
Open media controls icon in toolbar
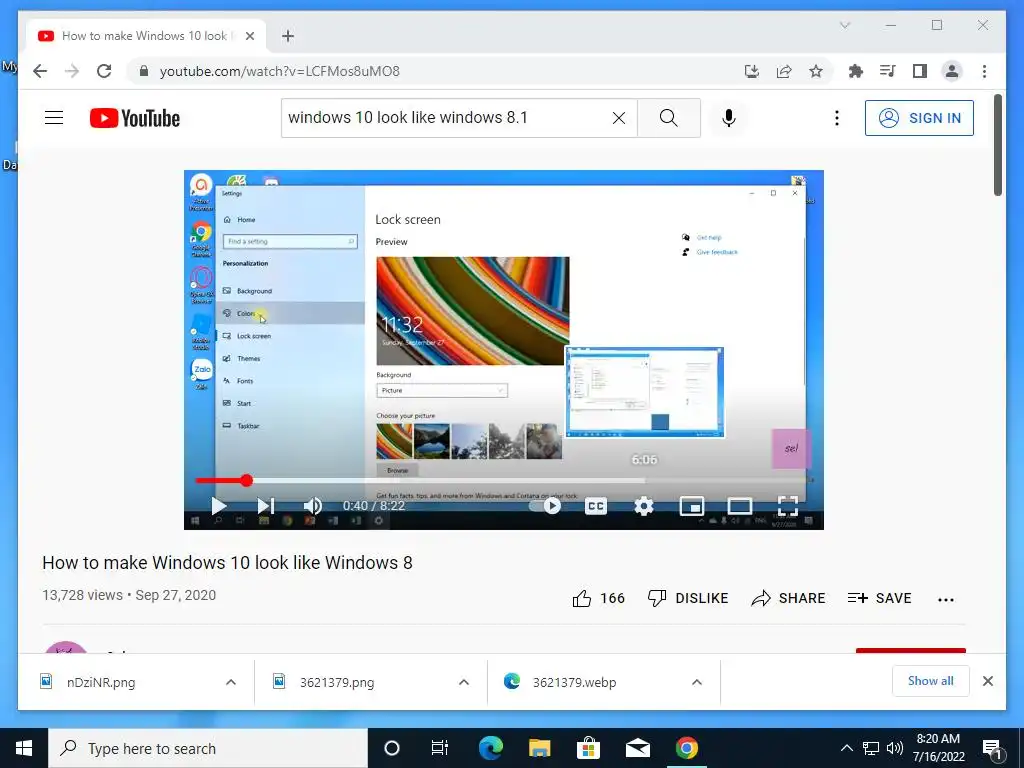(888, 71)
